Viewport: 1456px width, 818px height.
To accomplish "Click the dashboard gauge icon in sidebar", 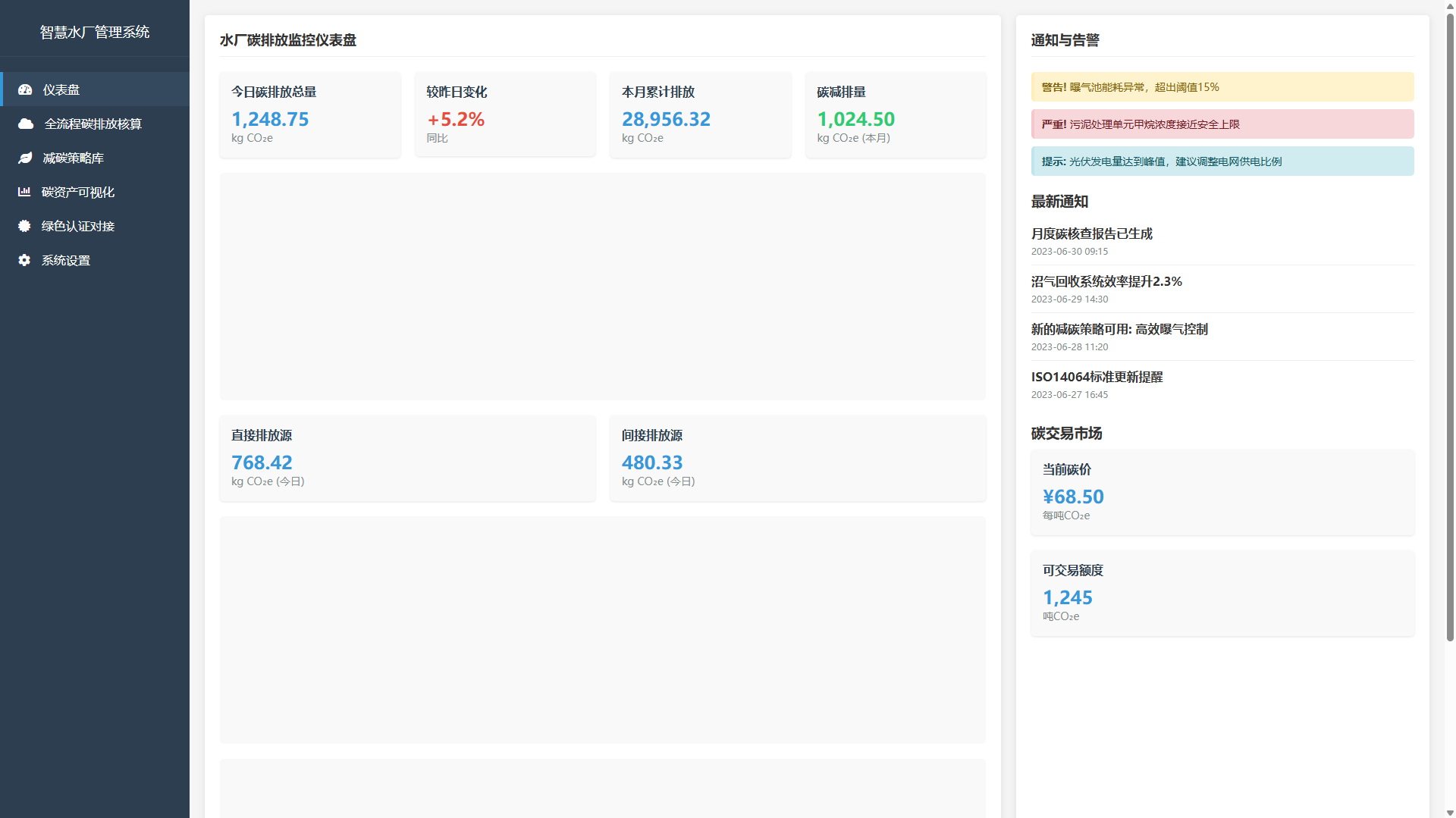I will (25, 89).
